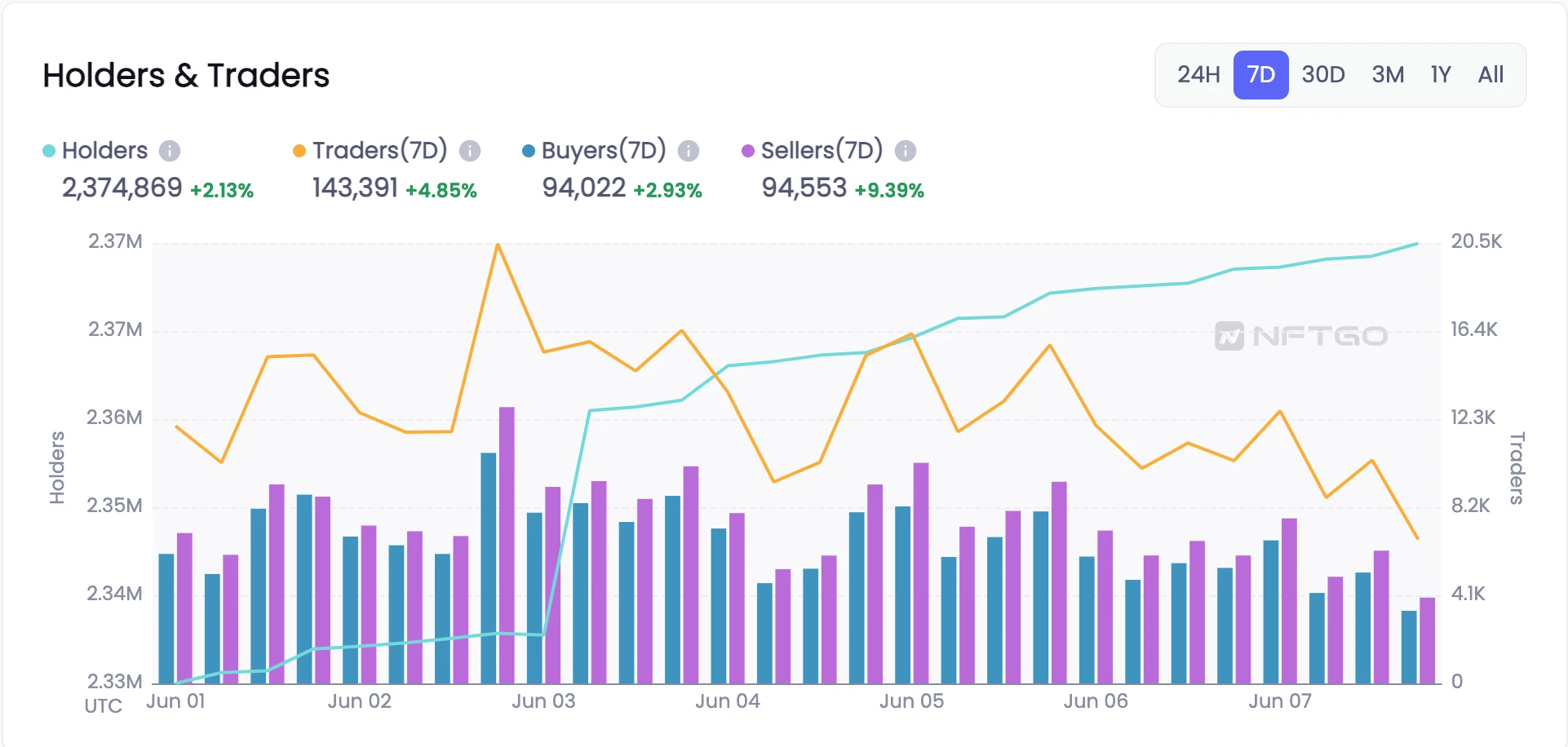1568x747 pixels.
Task: Click the info icon next to Holders
Action: 169,151
